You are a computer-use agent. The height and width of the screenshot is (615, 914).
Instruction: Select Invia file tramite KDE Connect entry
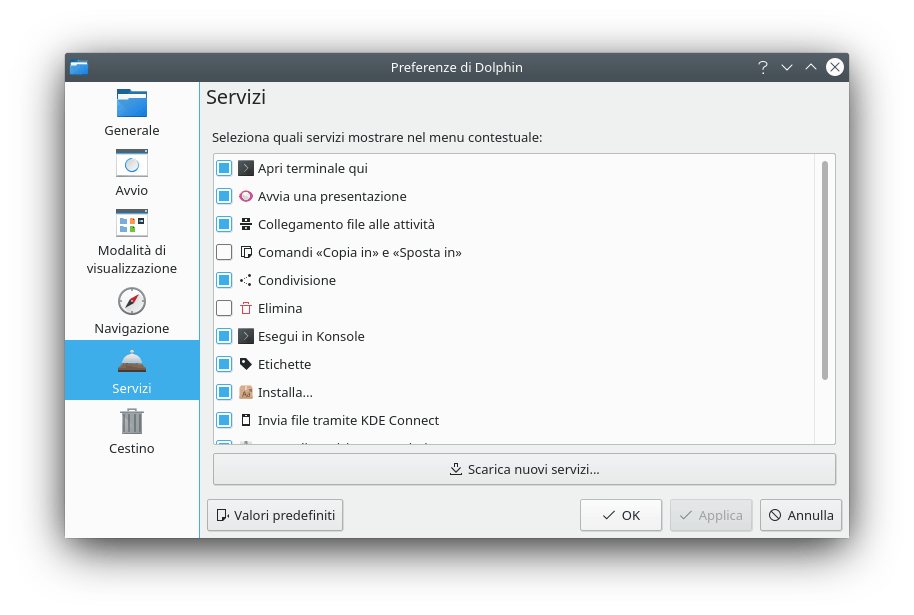click(x=348, y=421)
